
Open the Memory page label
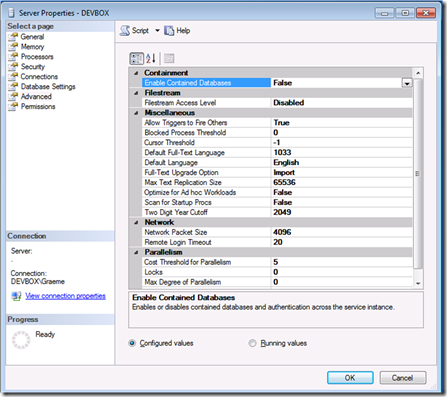[32, 47]
